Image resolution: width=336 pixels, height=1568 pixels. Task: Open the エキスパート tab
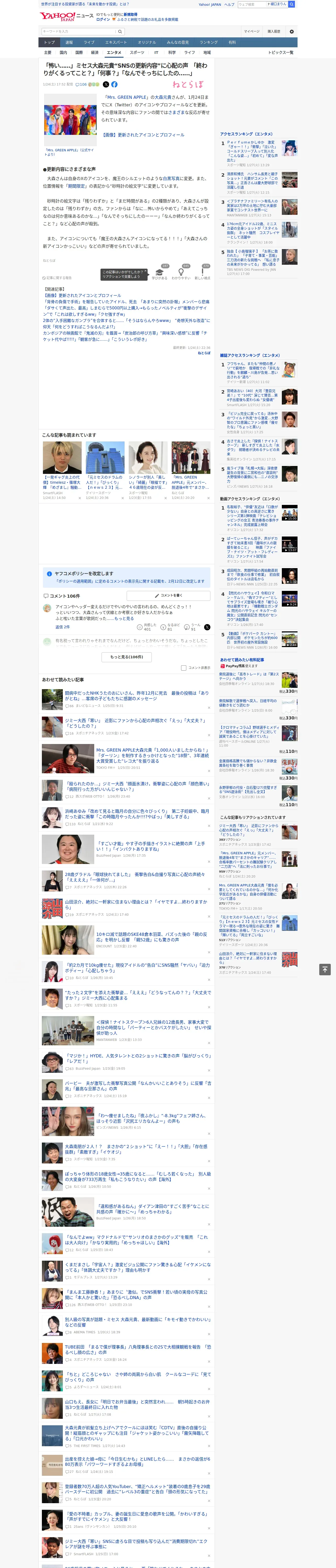(x=116, y=43)
